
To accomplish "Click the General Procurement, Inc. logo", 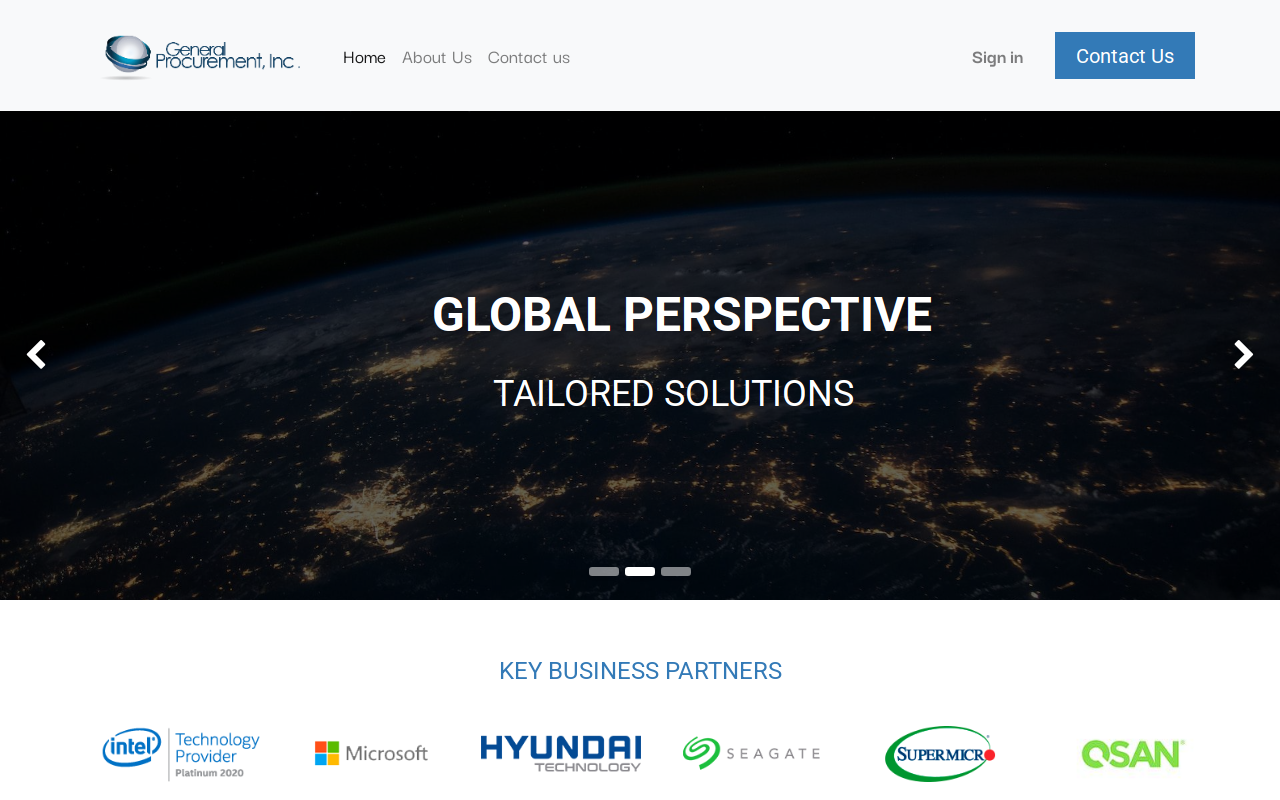I will (200, 56).
